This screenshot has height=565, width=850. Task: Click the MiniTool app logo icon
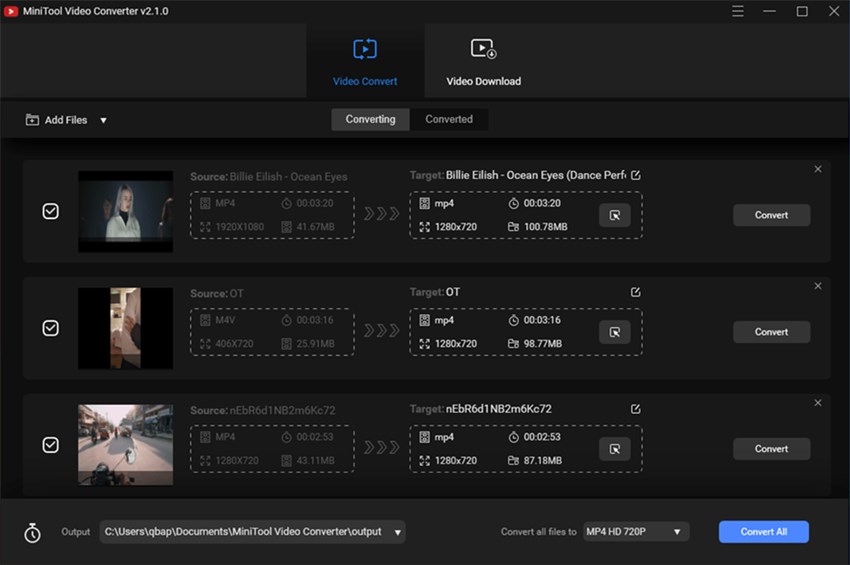coord(11,11)
